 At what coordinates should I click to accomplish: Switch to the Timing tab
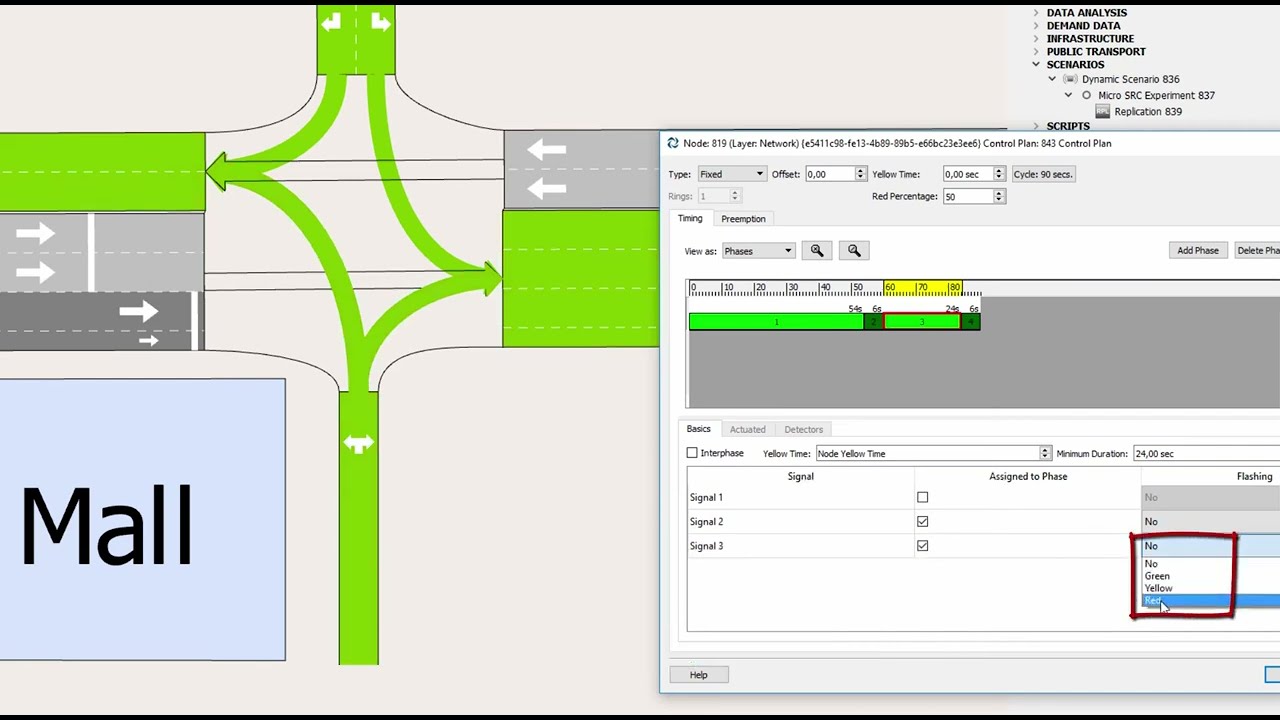690,218
